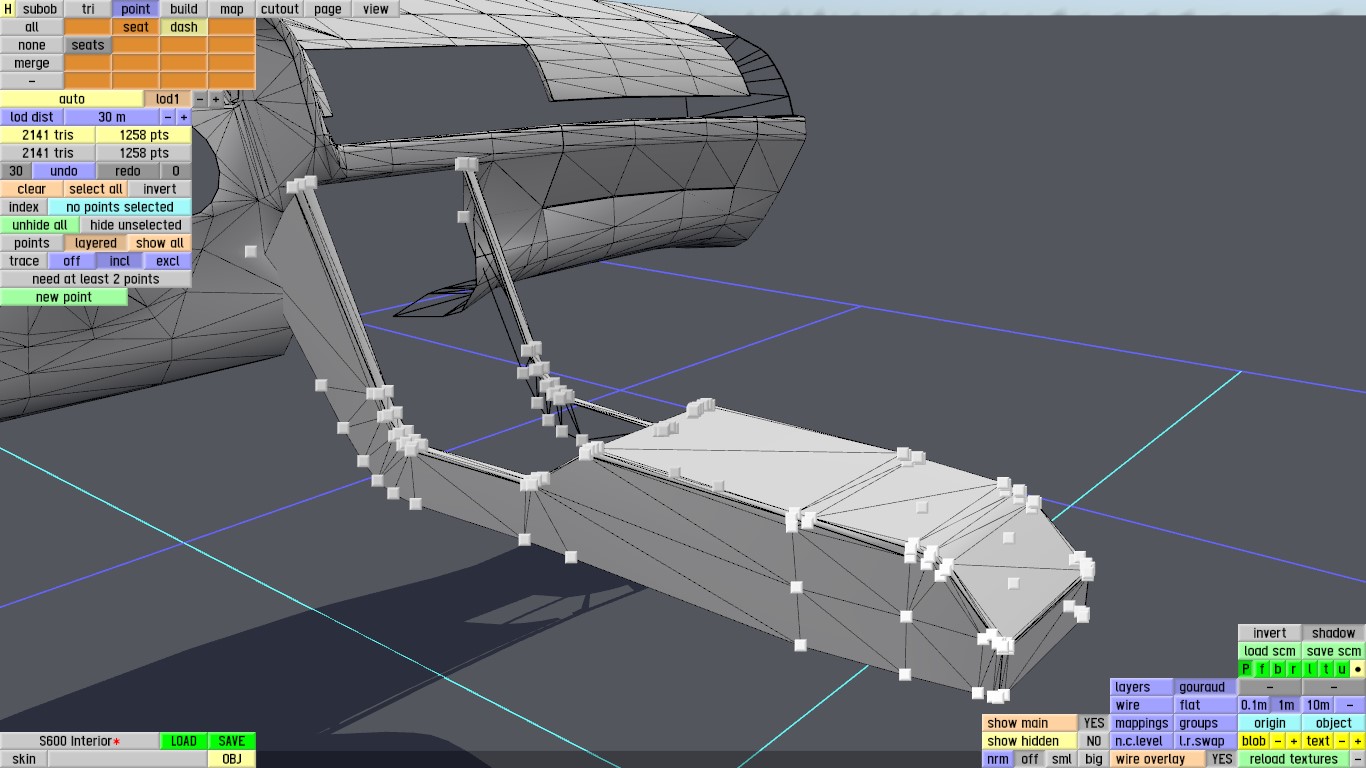Set grid size to 10m

1318,705
